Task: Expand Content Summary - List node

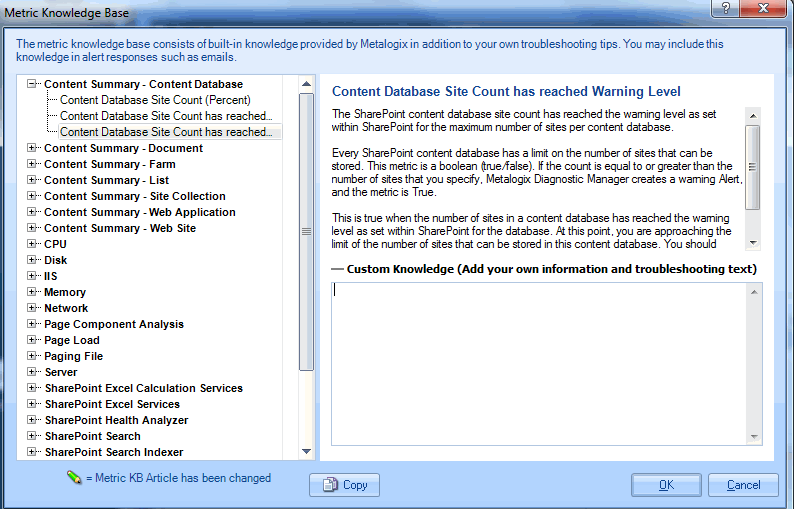Action: click(x=31, y=180)
